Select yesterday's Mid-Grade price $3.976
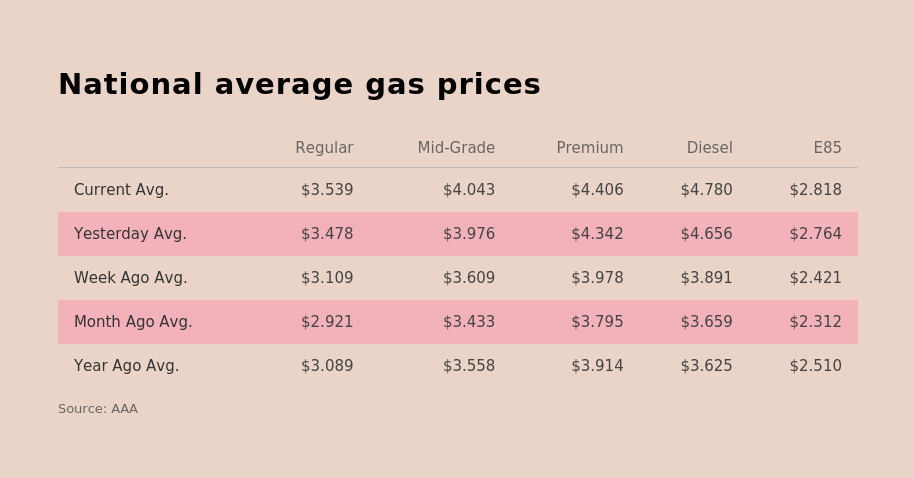The image size is (914, 478). pos(469,234)
